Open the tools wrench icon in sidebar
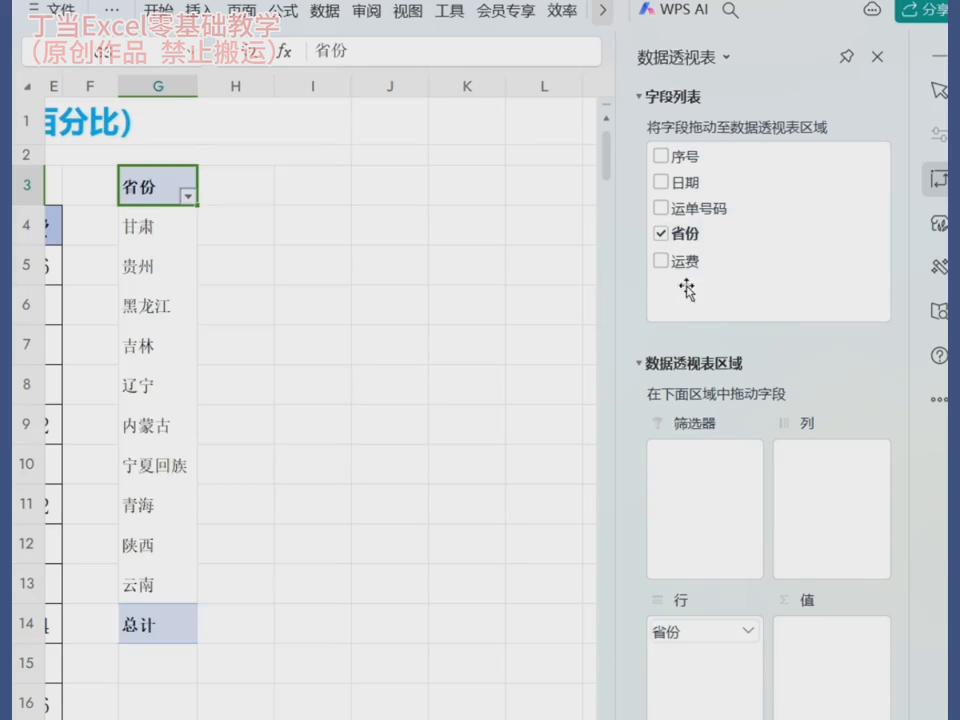 pos(939,267)
